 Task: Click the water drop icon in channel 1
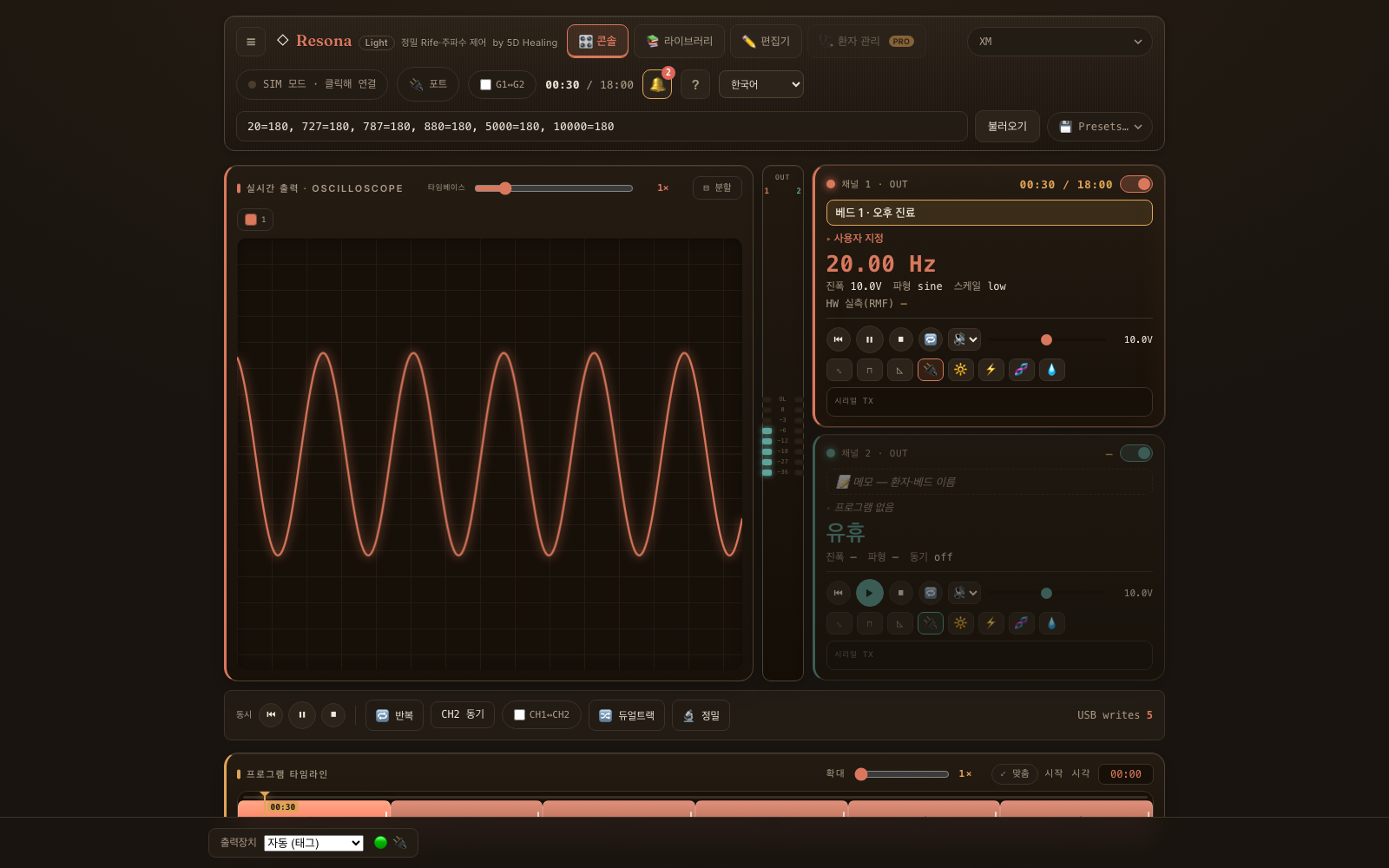click(x=1052, y=370)
